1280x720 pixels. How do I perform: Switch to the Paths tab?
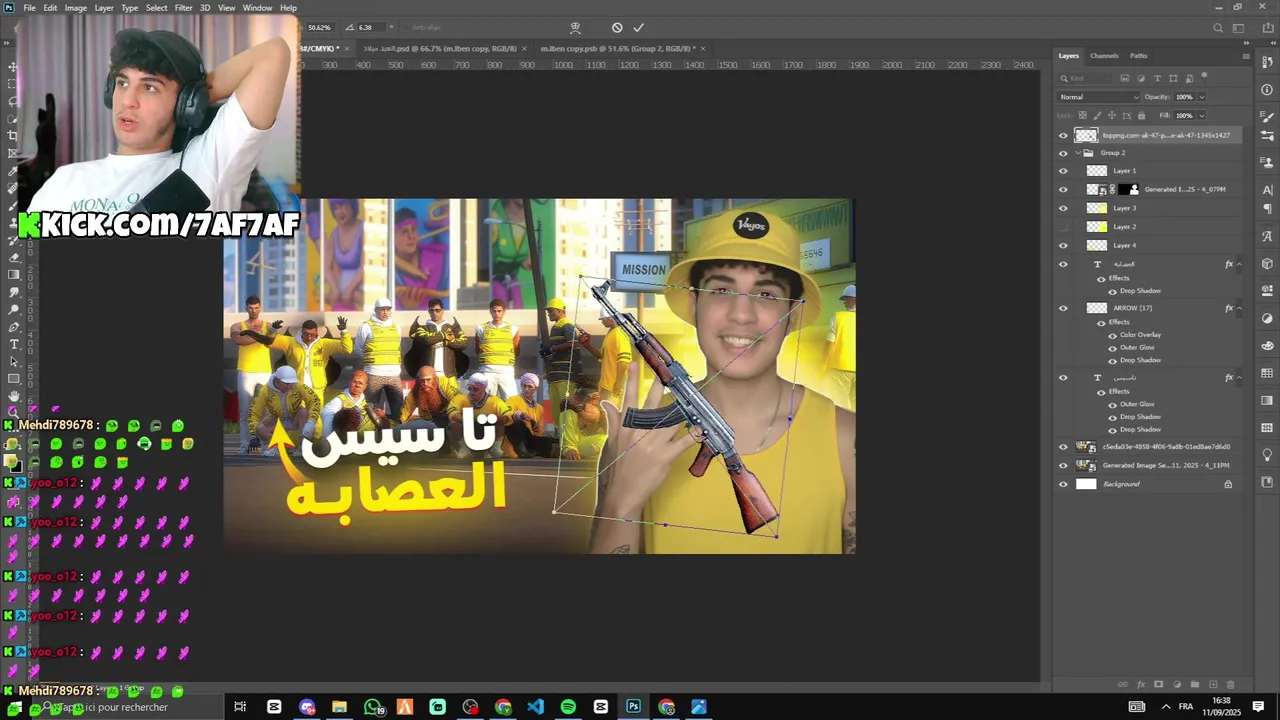click(1139, 56)
